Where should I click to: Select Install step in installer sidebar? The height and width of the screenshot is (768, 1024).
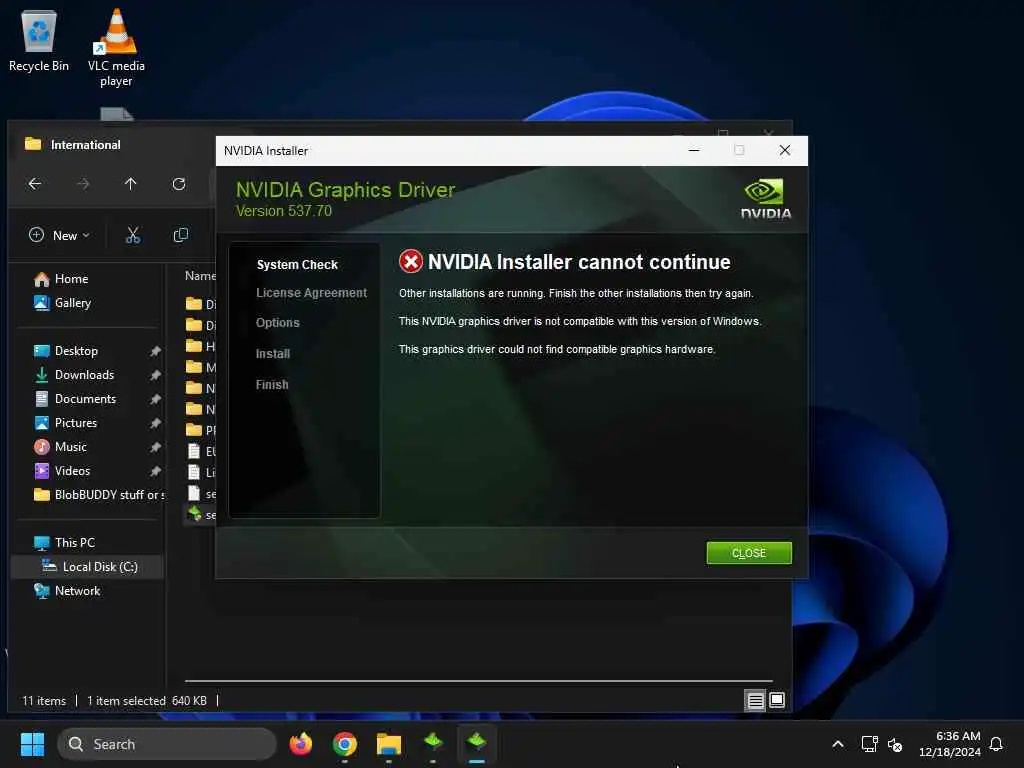pyautogui.click(x=272, y=354)
